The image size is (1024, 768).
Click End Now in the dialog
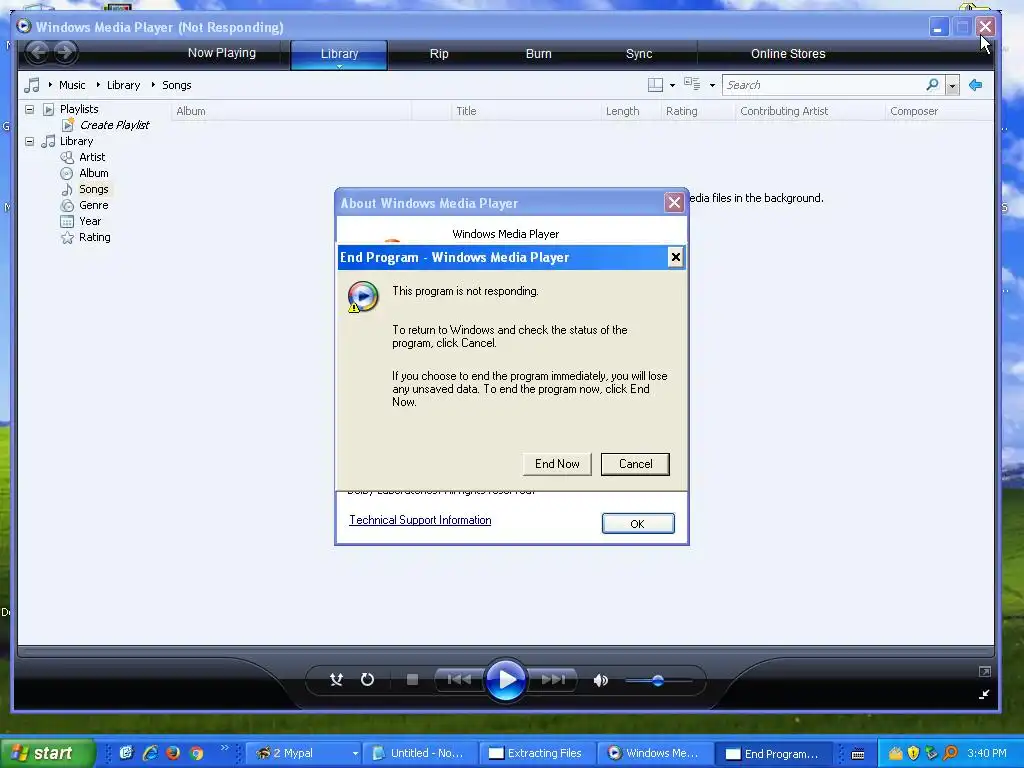[x=557, y=464]
